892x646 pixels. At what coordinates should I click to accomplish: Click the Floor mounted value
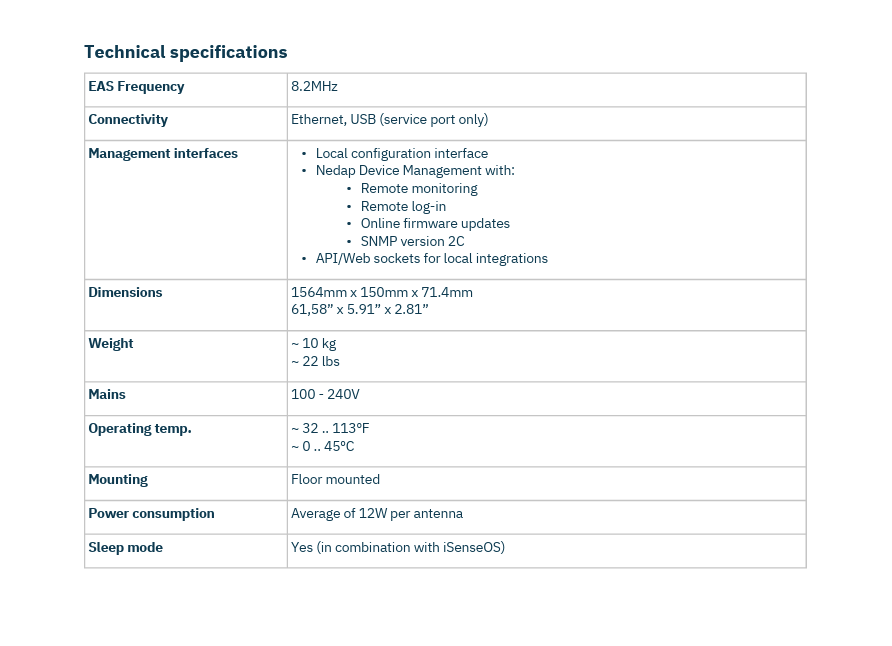click(335, 479)
